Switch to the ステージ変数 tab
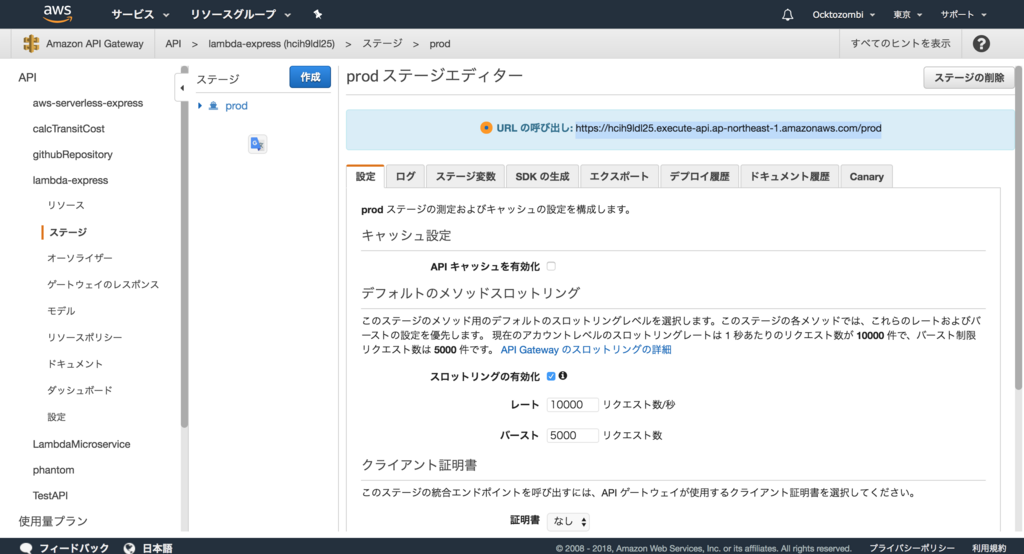The width and height of the screenshot is (1024, 554). [465, 176]
